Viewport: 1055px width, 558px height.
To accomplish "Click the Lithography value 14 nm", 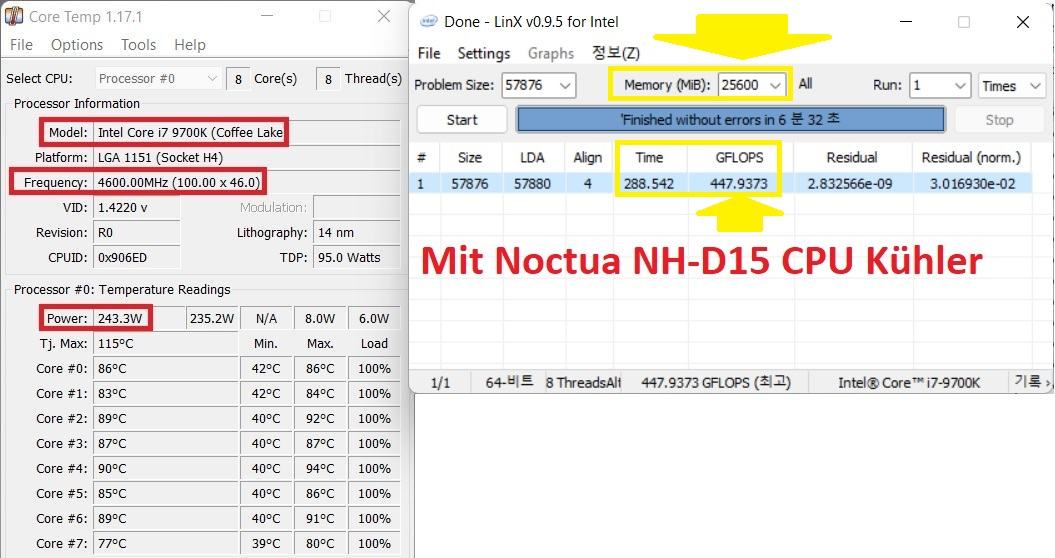I will pyautogui.click(x=357, y=232).
